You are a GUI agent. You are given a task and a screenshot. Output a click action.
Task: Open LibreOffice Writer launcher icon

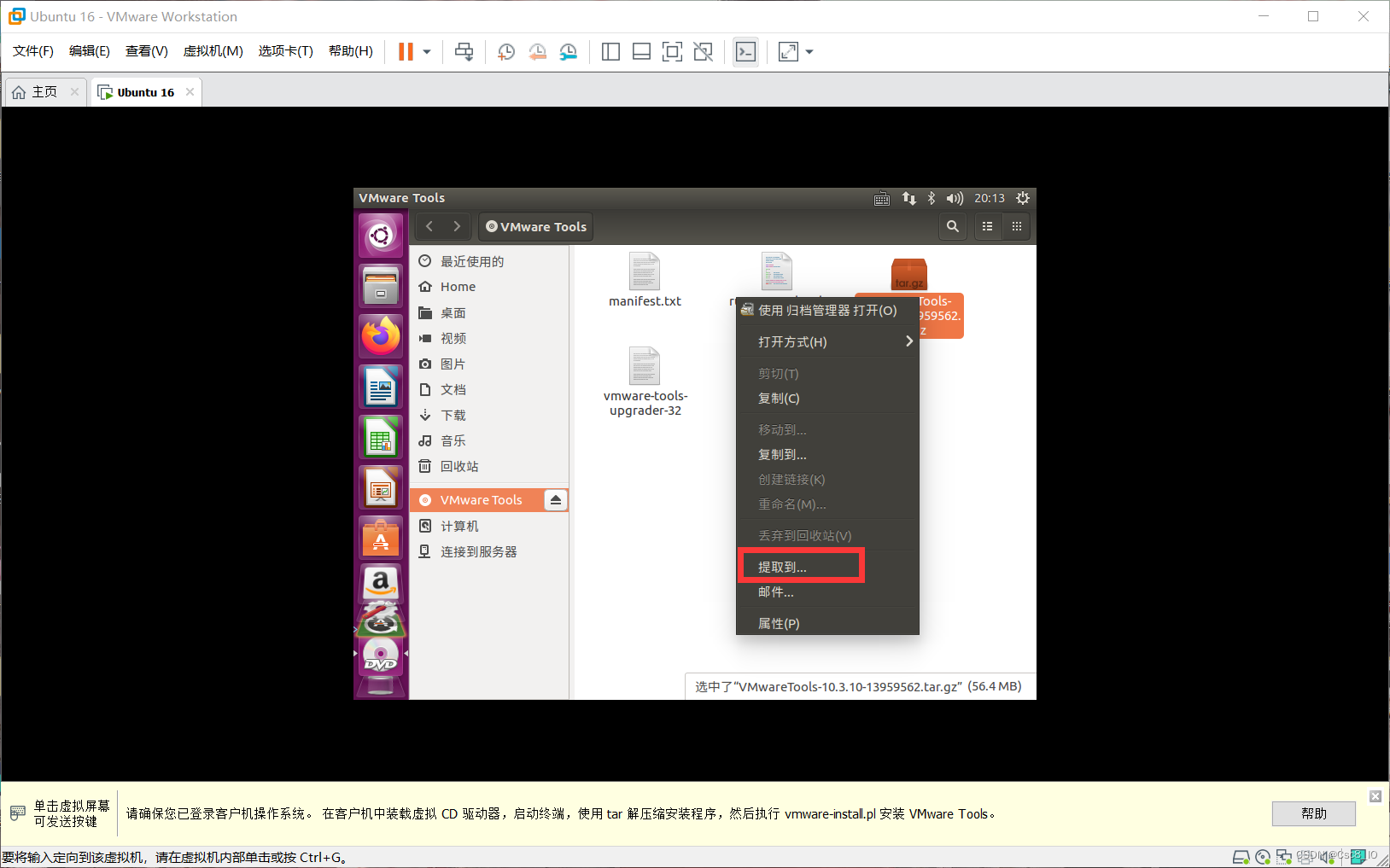(x=381, y=387)
